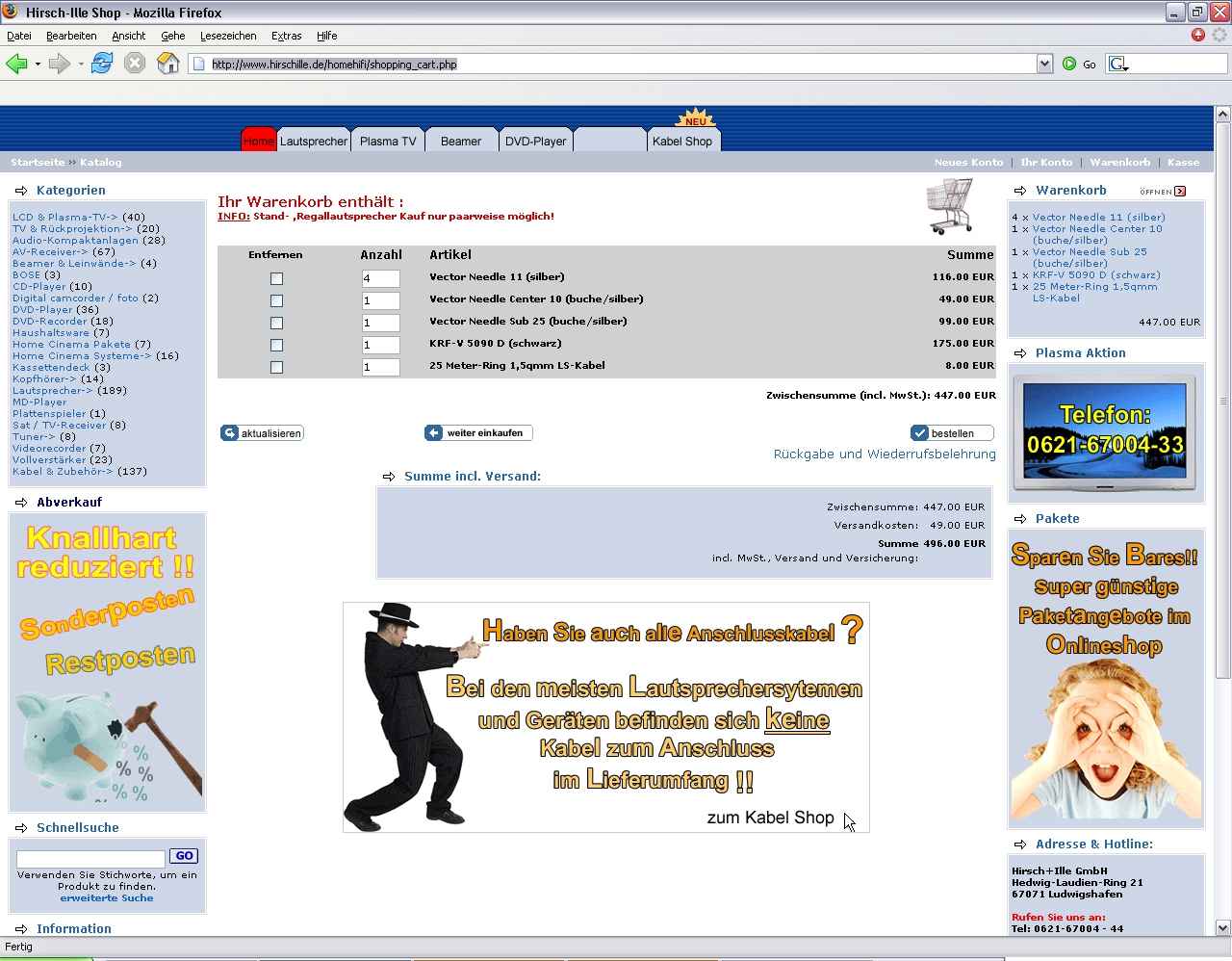Click the red adblock icon in the menu bar
1232x961 pixels.
[x=1198, y=35]
